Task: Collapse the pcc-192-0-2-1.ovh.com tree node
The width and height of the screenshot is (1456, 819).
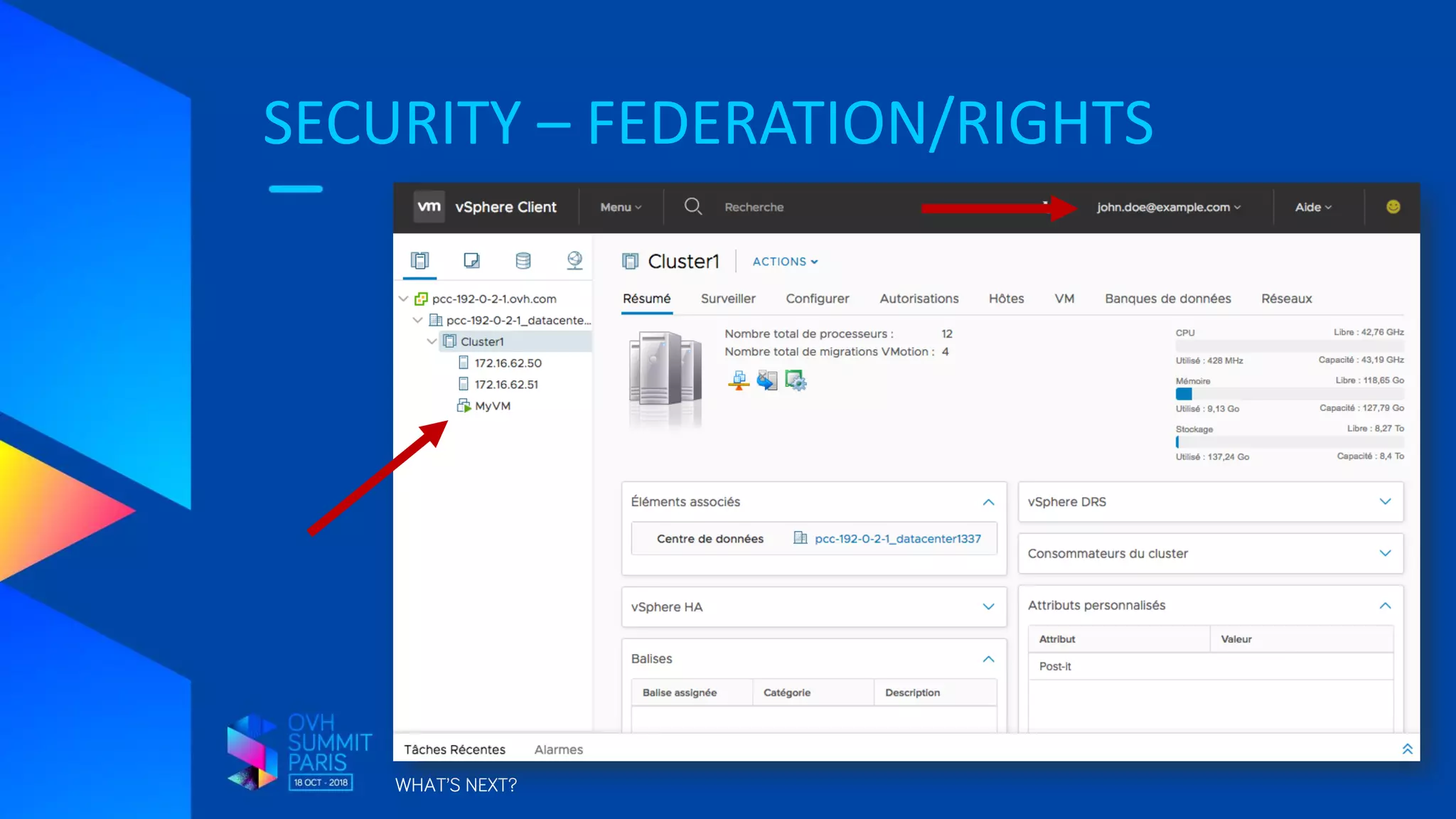Action: coord(404,299)
